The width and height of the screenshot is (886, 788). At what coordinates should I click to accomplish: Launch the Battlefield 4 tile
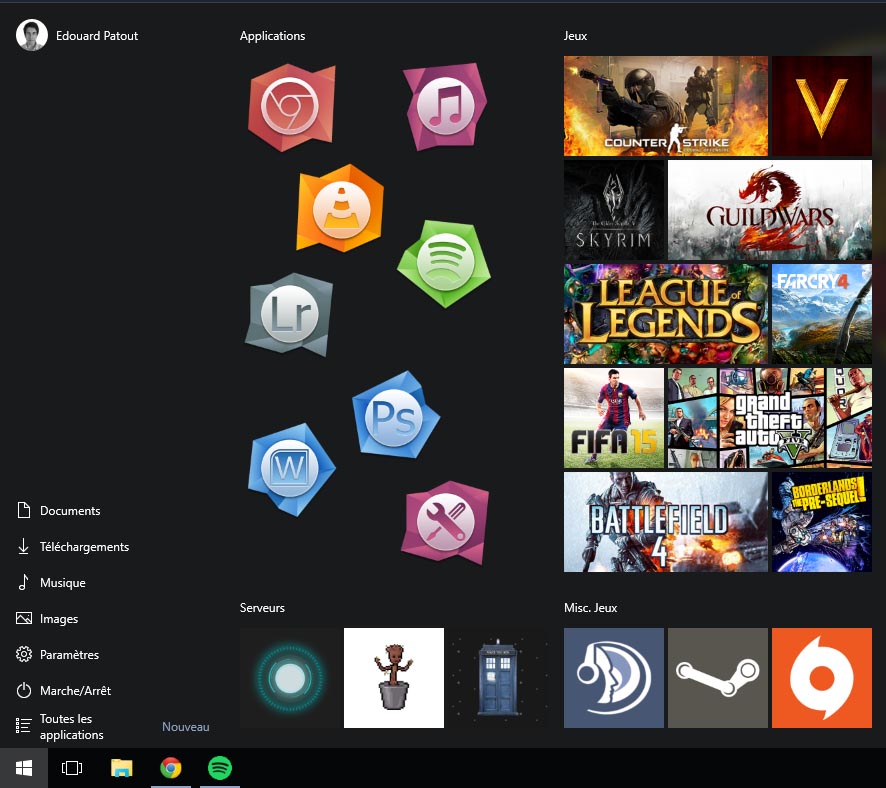(x=666, y=522)
